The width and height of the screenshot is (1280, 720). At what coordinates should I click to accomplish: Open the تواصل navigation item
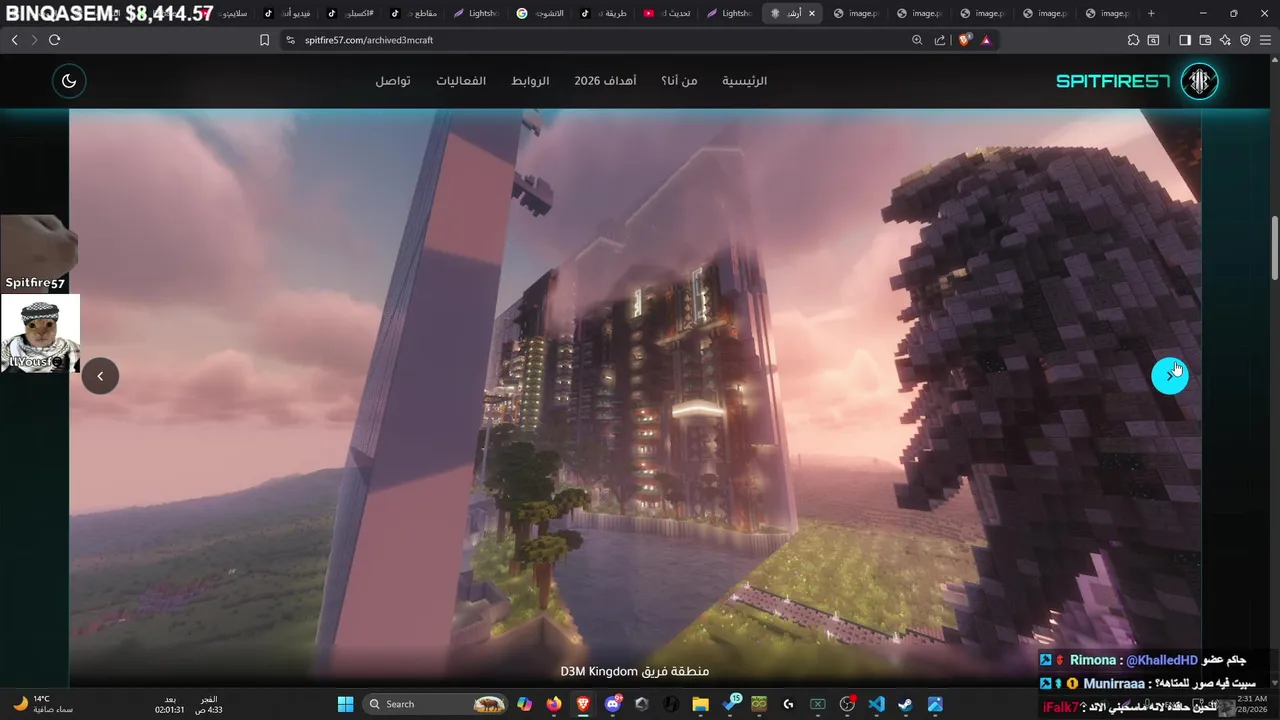393,81
